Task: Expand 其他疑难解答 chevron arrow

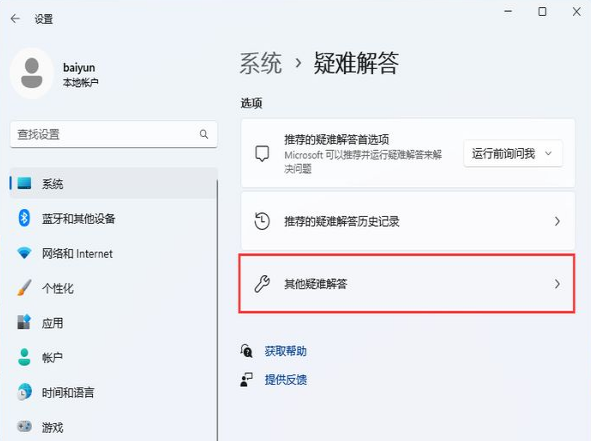Action: click(x=557, y=284)
